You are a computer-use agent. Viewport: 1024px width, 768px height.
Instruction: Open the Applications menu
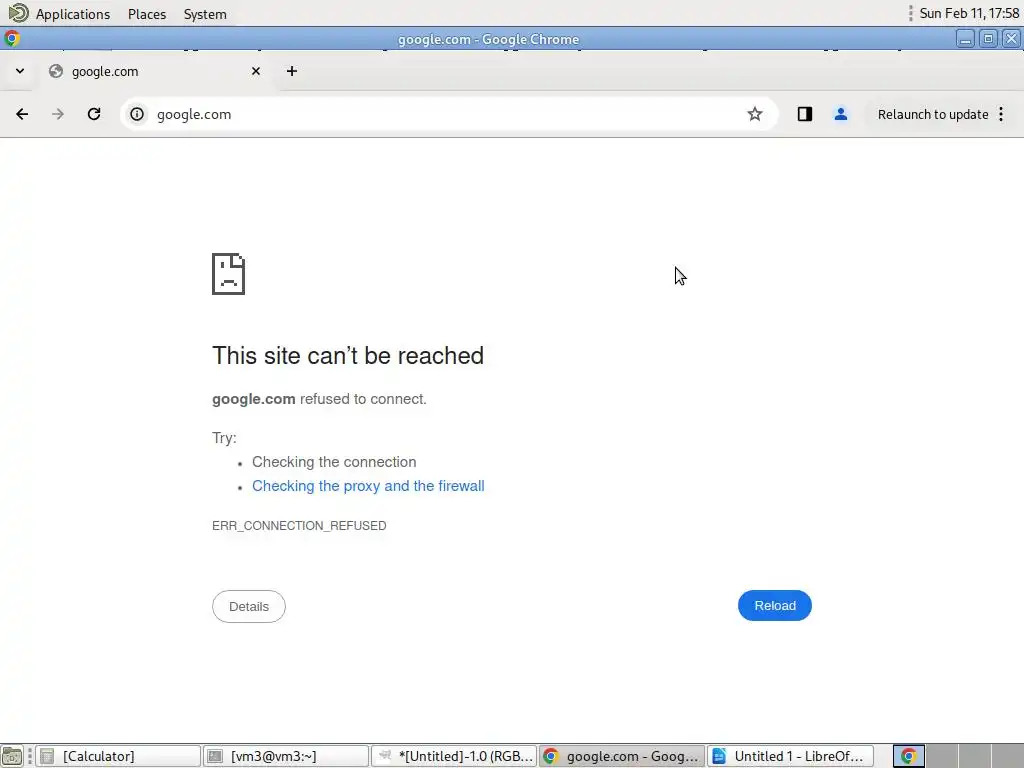tap(72, 14)
